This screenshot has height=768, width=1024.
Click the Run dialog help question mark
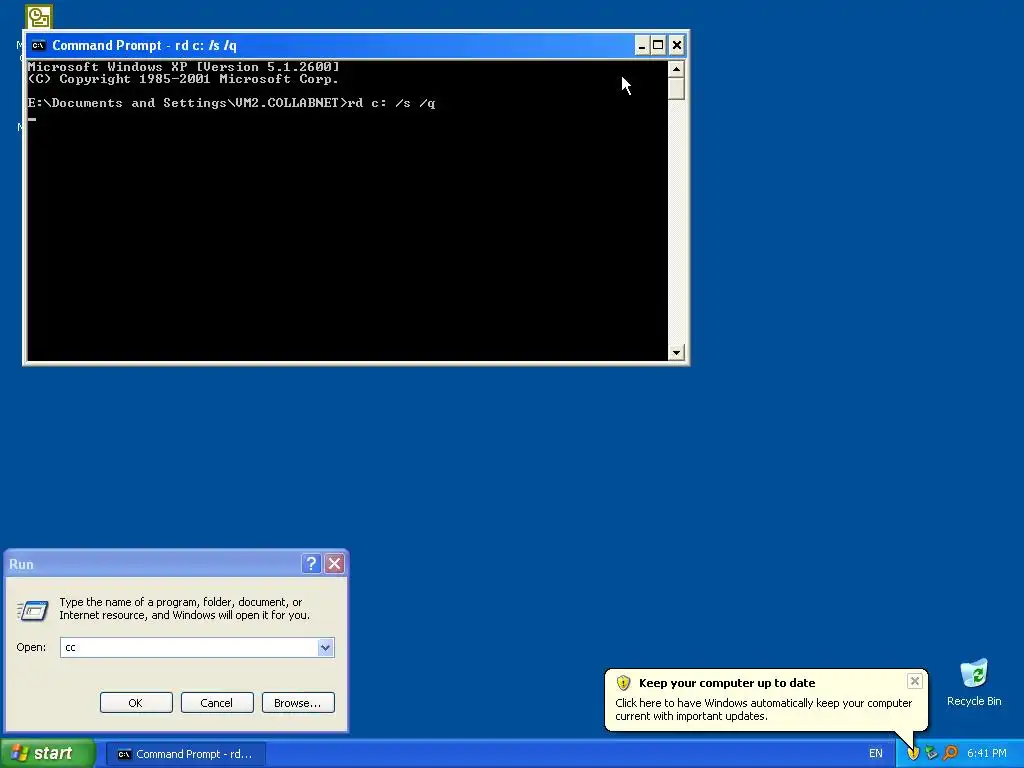(312, 564)
